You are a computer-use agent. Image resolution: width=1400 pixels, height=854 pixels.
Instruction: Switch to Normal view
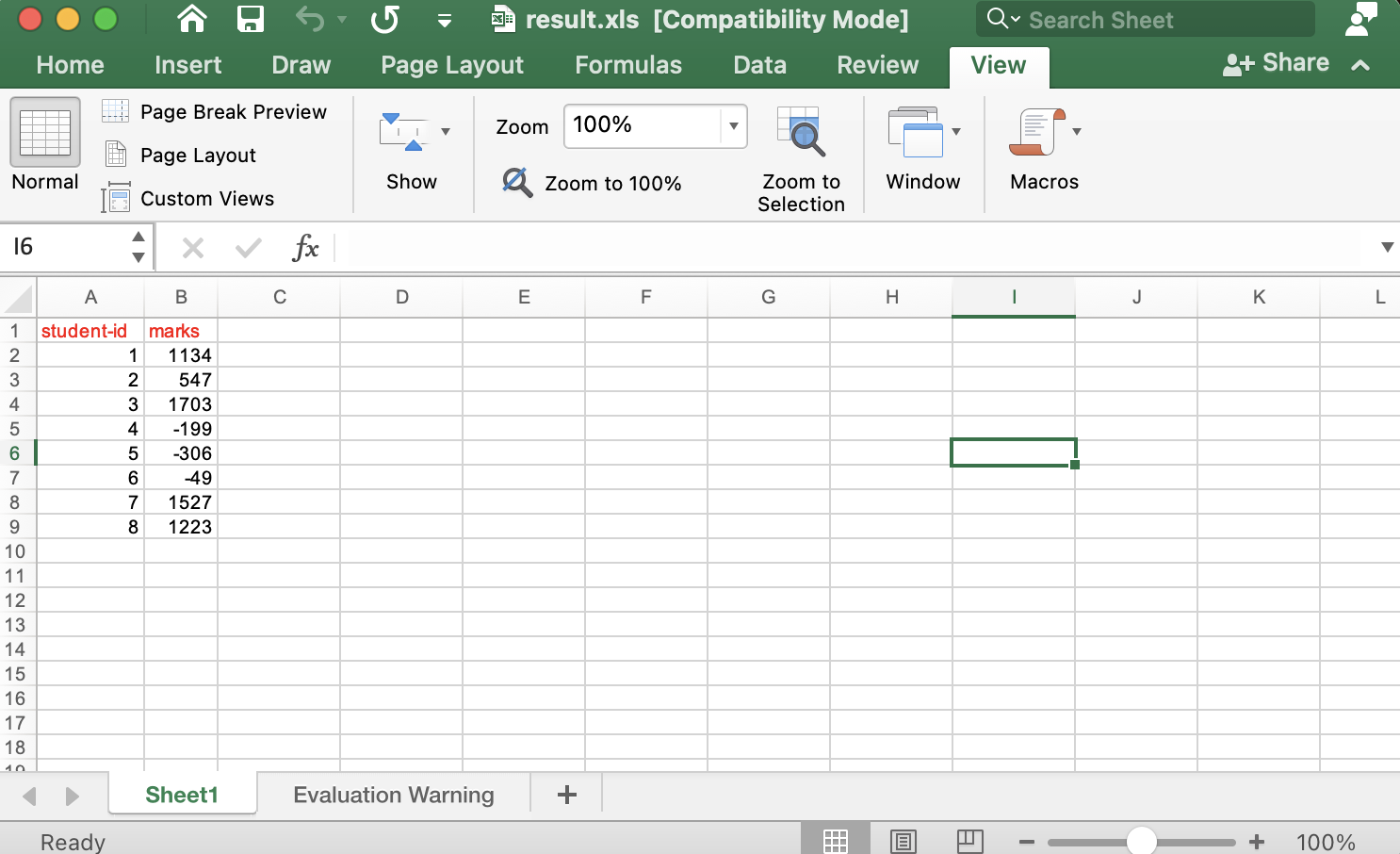click(x=43, y=143)
